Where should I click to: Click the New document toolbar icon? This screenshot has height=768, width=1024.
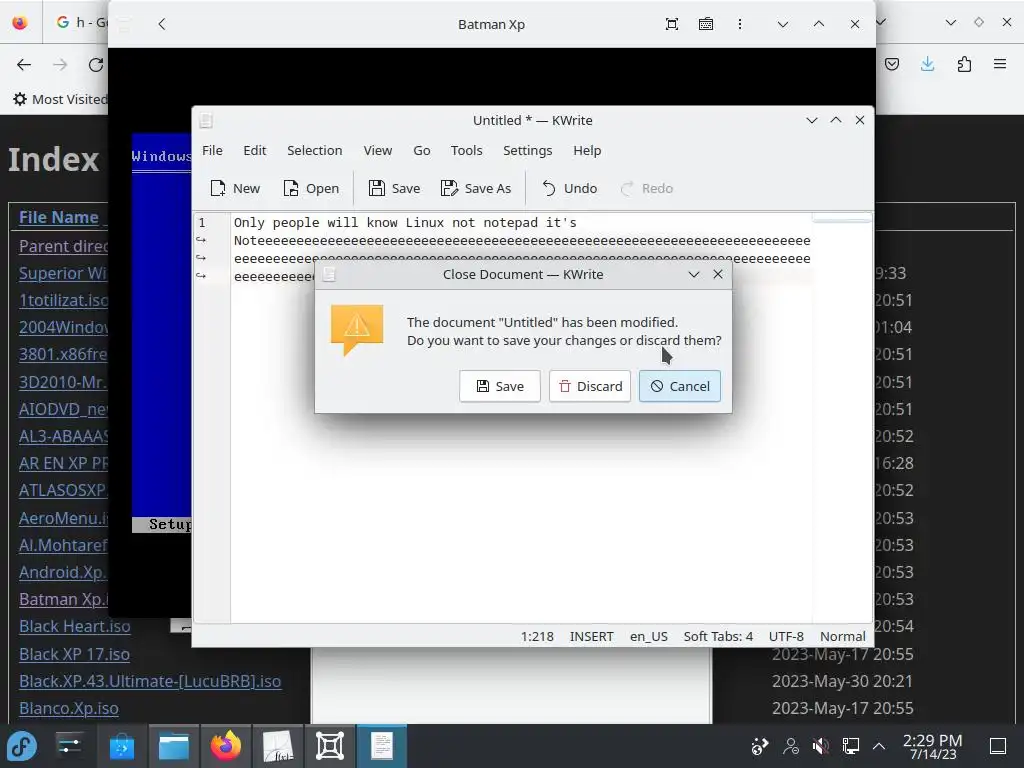tap(235, 188)
